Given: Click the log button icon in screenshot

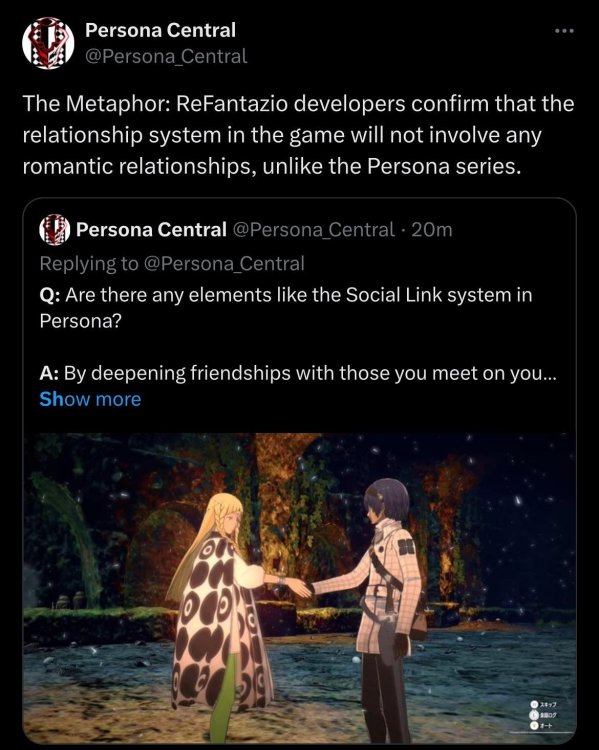Looking at the screenshot, I should [534, 715].
